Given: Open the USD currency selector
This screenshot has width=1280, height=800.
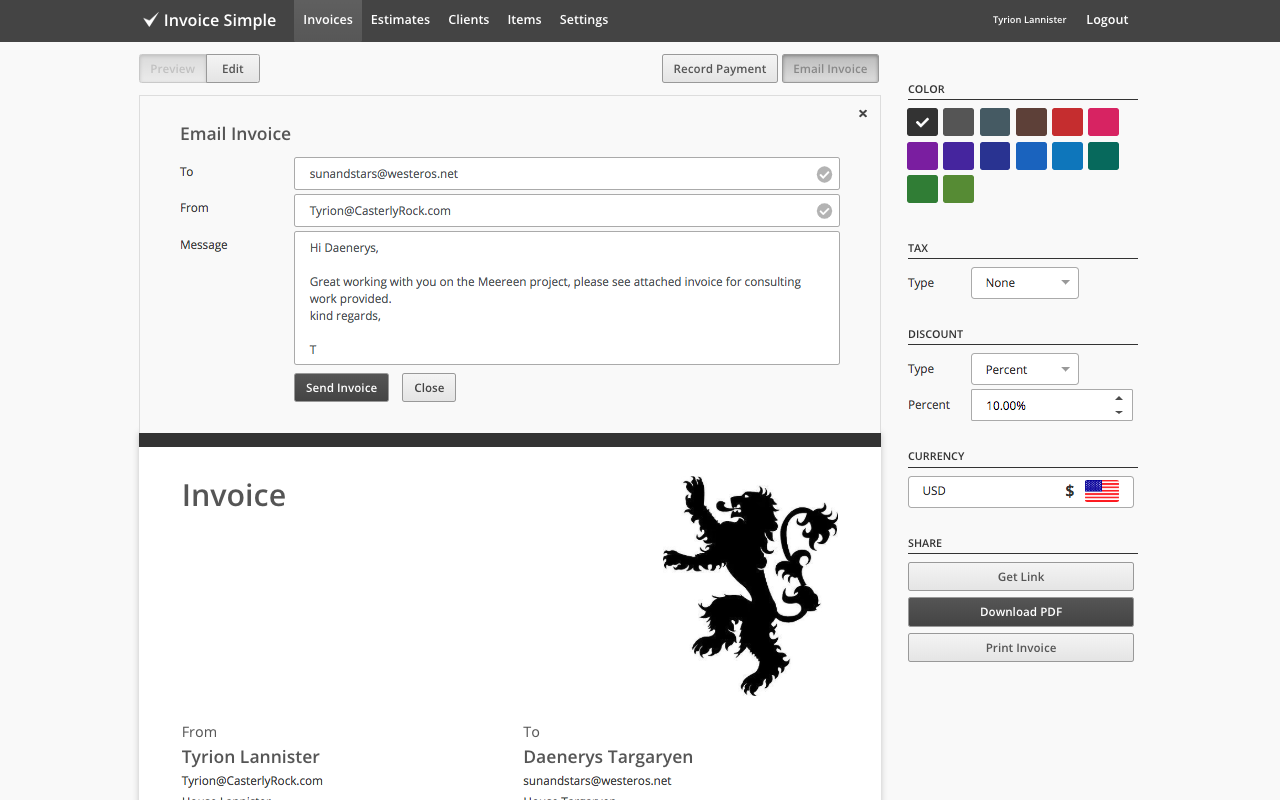Looking at the screenshot, I should tap(1021, 492).
